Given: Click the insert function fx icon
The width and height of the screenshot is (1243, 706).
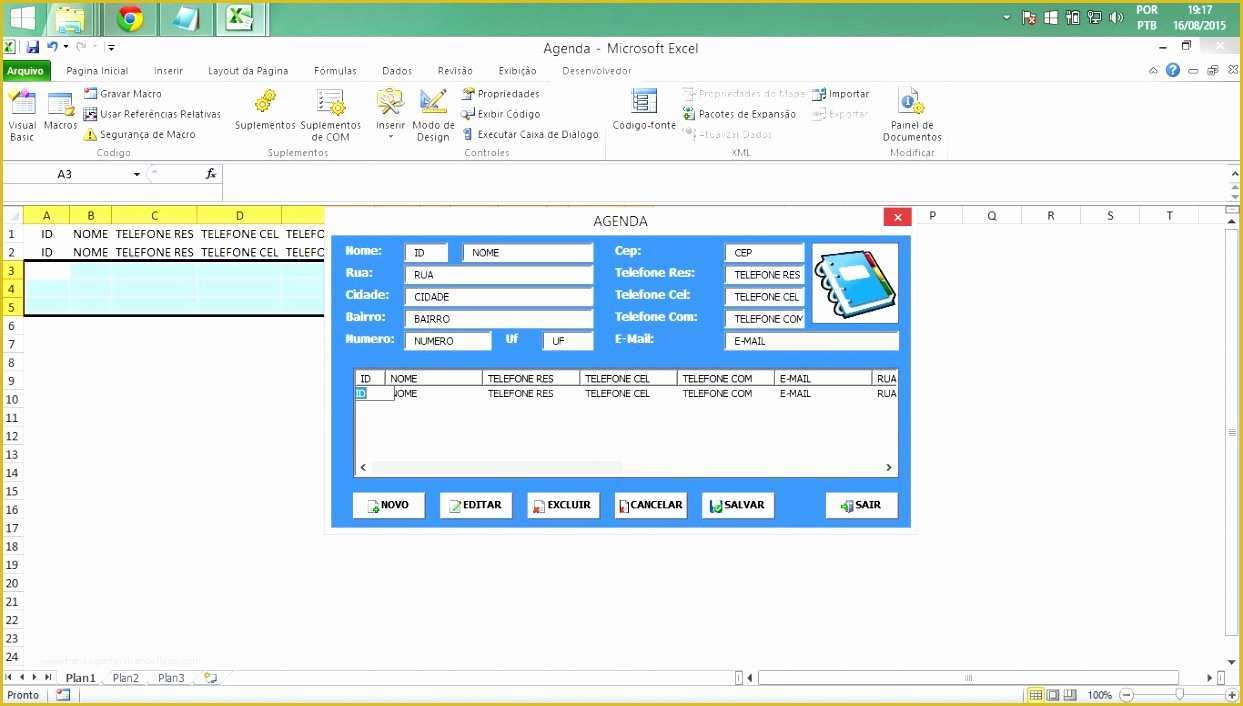Looking at the screenshot, I should pyautogui.click(x=211, y=174).
